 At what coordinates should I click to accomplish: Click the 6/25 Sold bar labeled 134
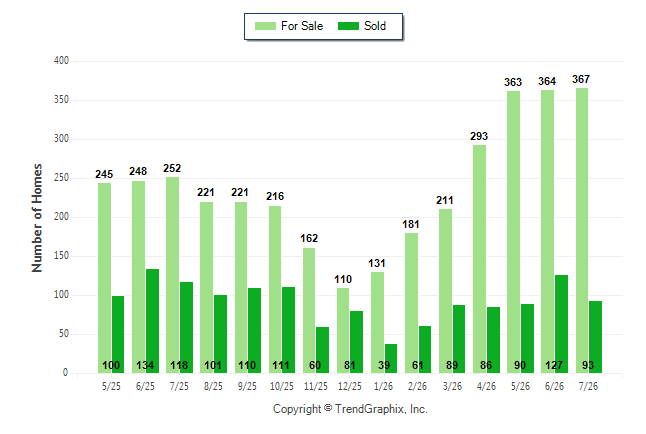click(152, 321)
